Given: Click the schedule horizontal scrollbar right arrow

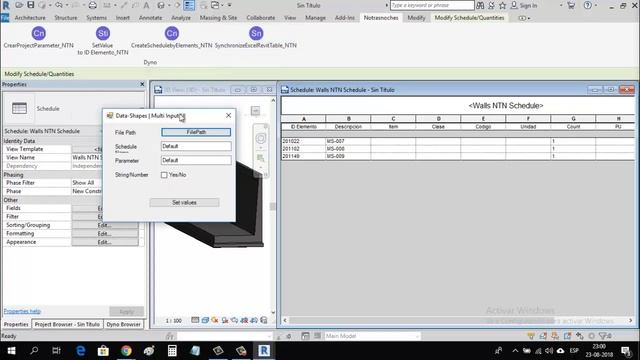Looking at the screenshot, I should (631, 320).
